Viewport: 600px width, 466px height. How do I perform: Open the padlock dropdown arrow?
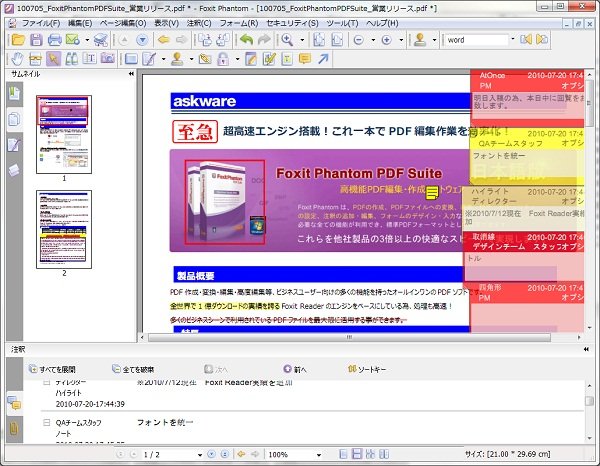[237, 59]
